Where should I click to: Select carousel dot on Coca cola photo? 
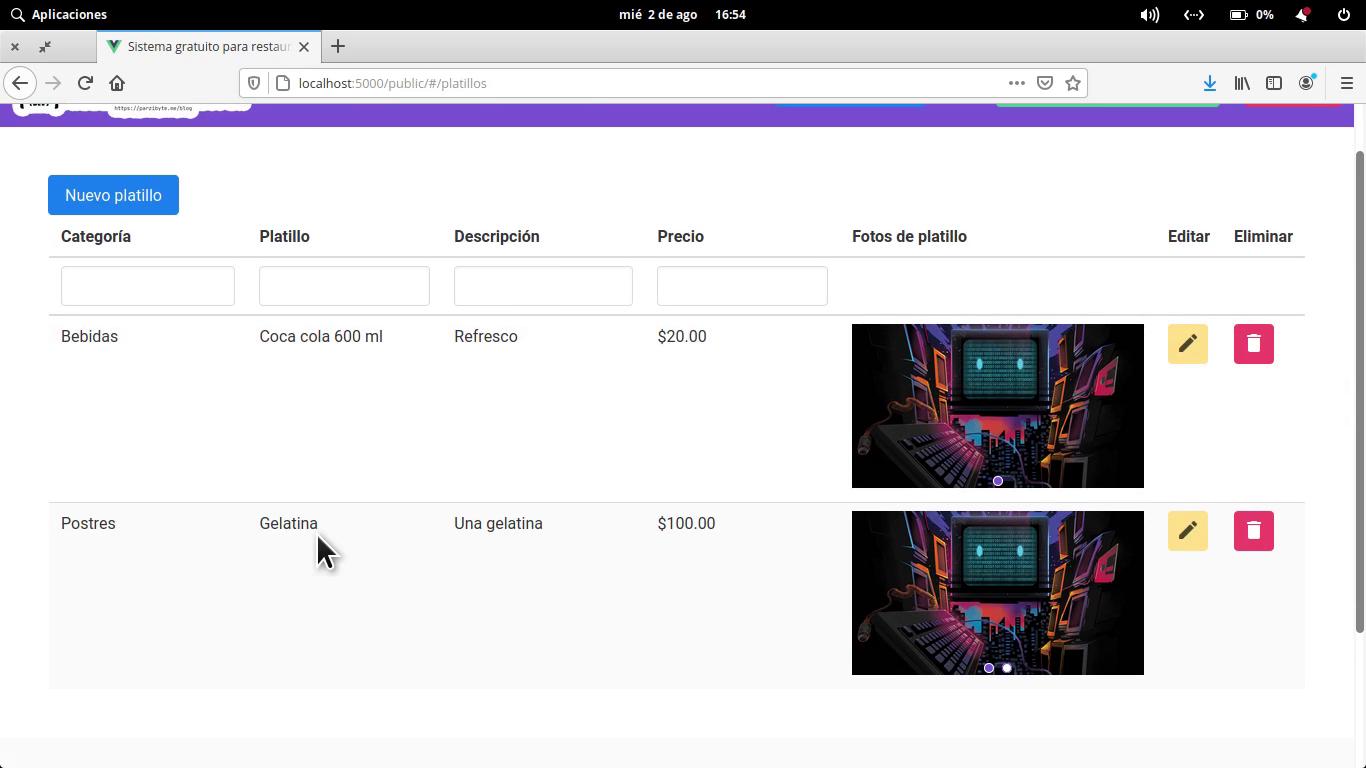[x=998, y=481]
